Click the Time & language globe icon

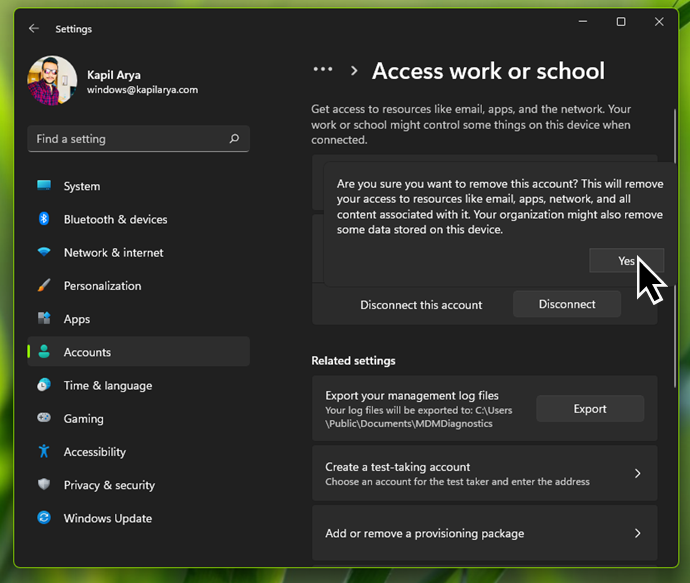[x=44, y=385]
